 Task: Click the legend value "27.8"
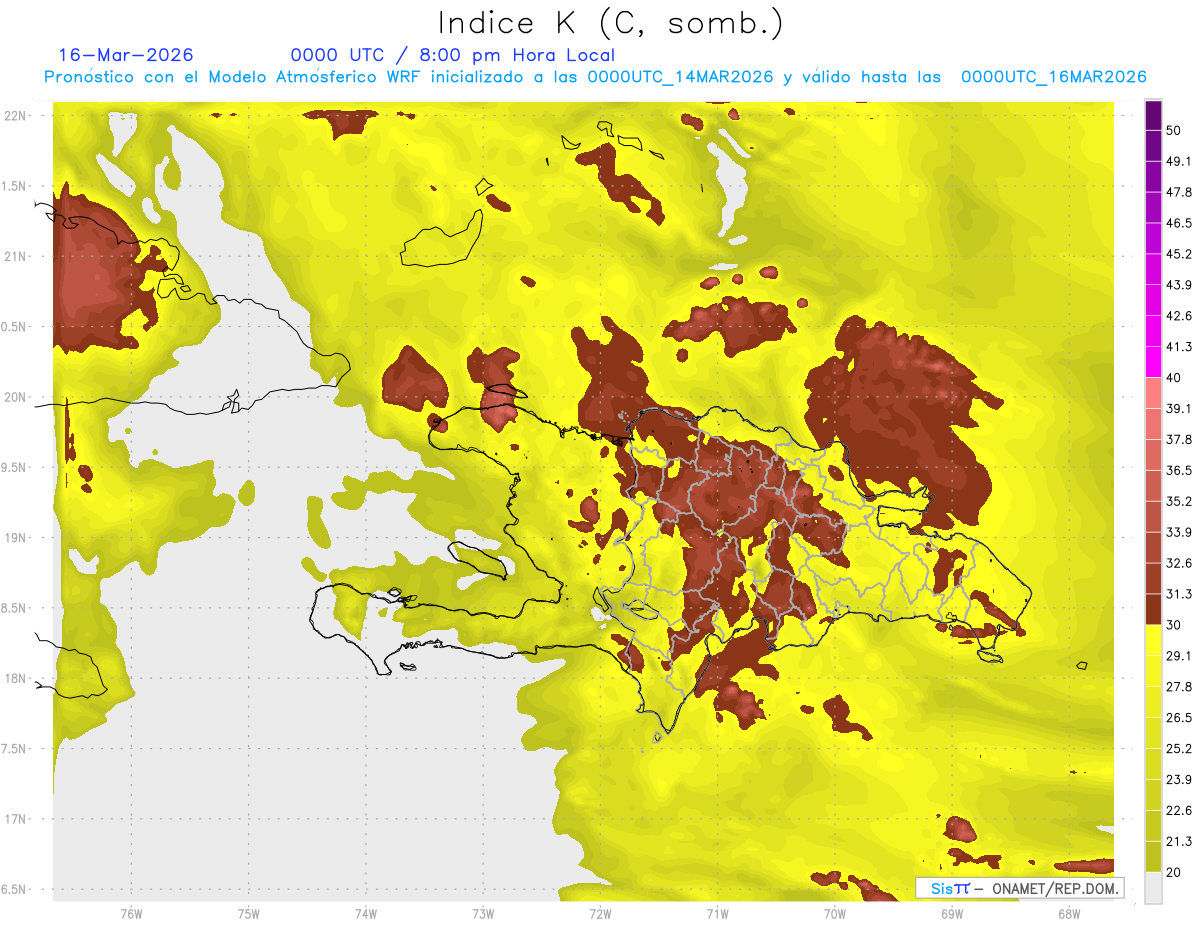pyautogui.click(x=1179, y=687)
